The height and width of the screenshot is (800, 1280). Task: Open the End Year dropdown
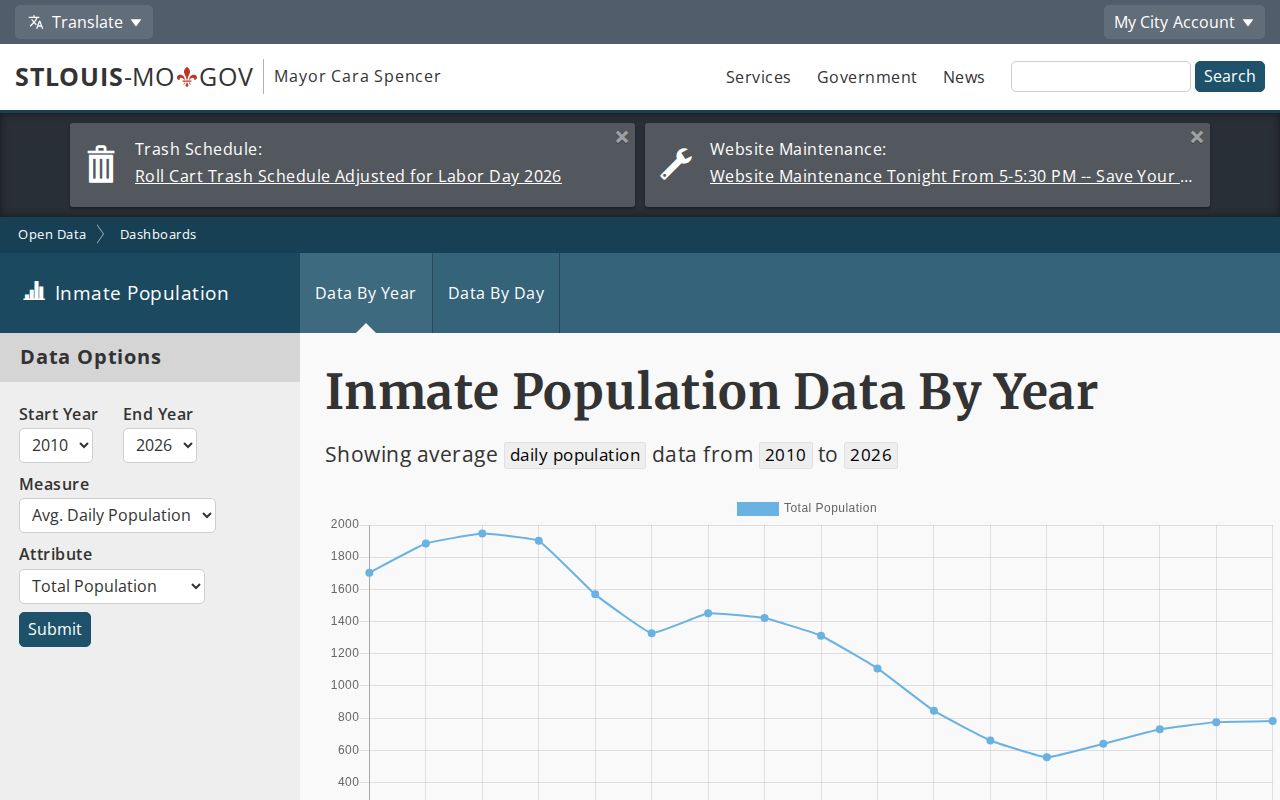160,445
